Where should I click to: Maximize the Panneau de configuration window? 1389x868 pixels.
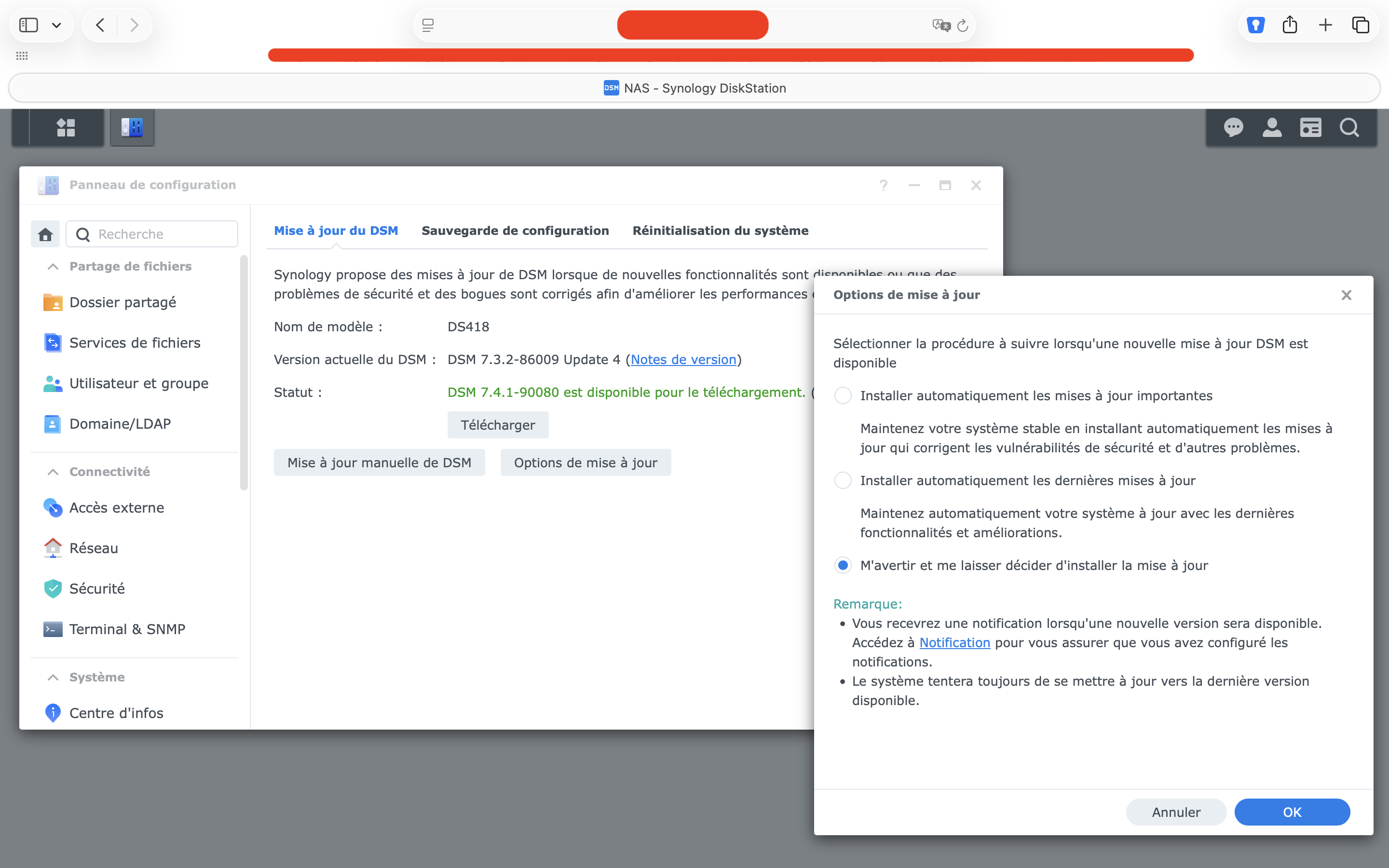(945, 185)
